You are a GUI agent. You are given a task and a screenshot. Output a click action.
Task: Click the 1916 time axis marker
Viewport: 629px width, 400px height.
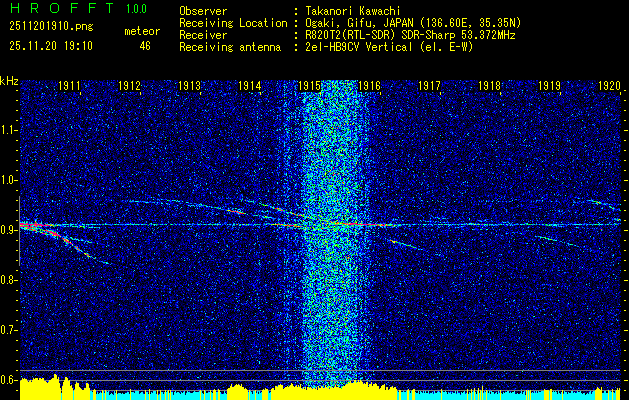pos(369,85)
